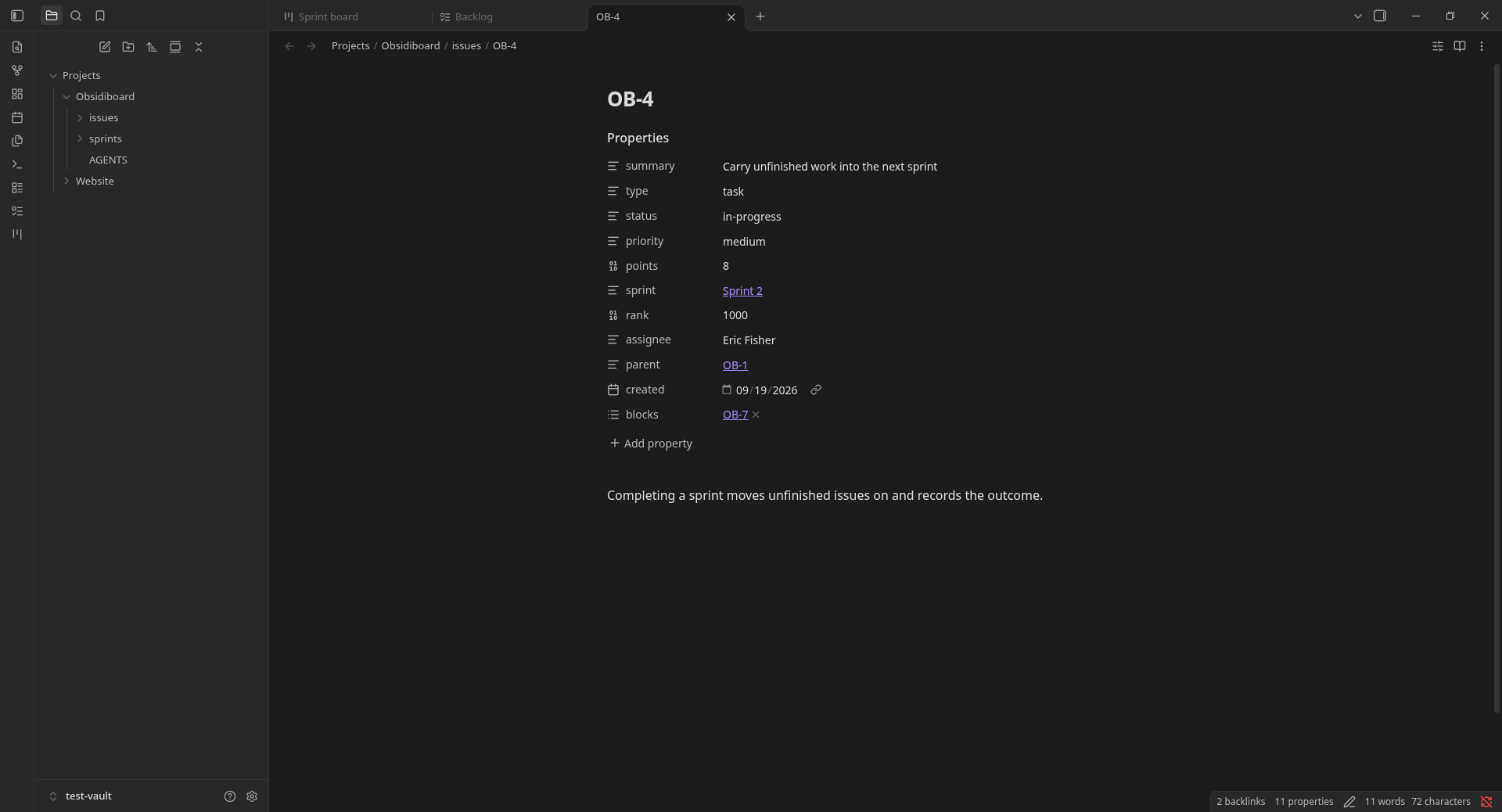Change the file explorer sort order
Image resolution: width=1502 pixels, height=812 pixels.
click(x=152, y=47)
